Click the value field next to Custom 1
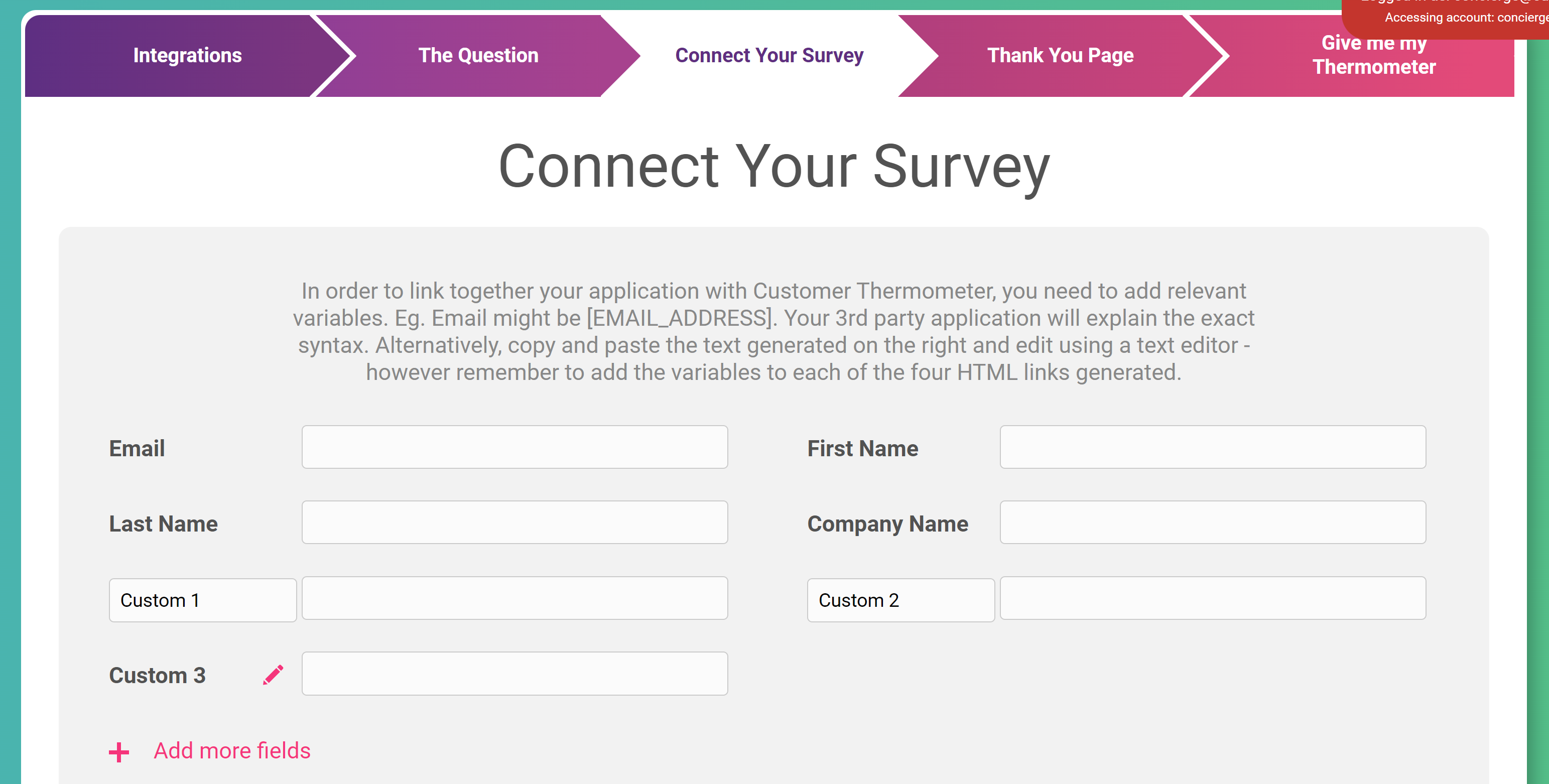Screen dimensions: 1549x784 point(514,598)
